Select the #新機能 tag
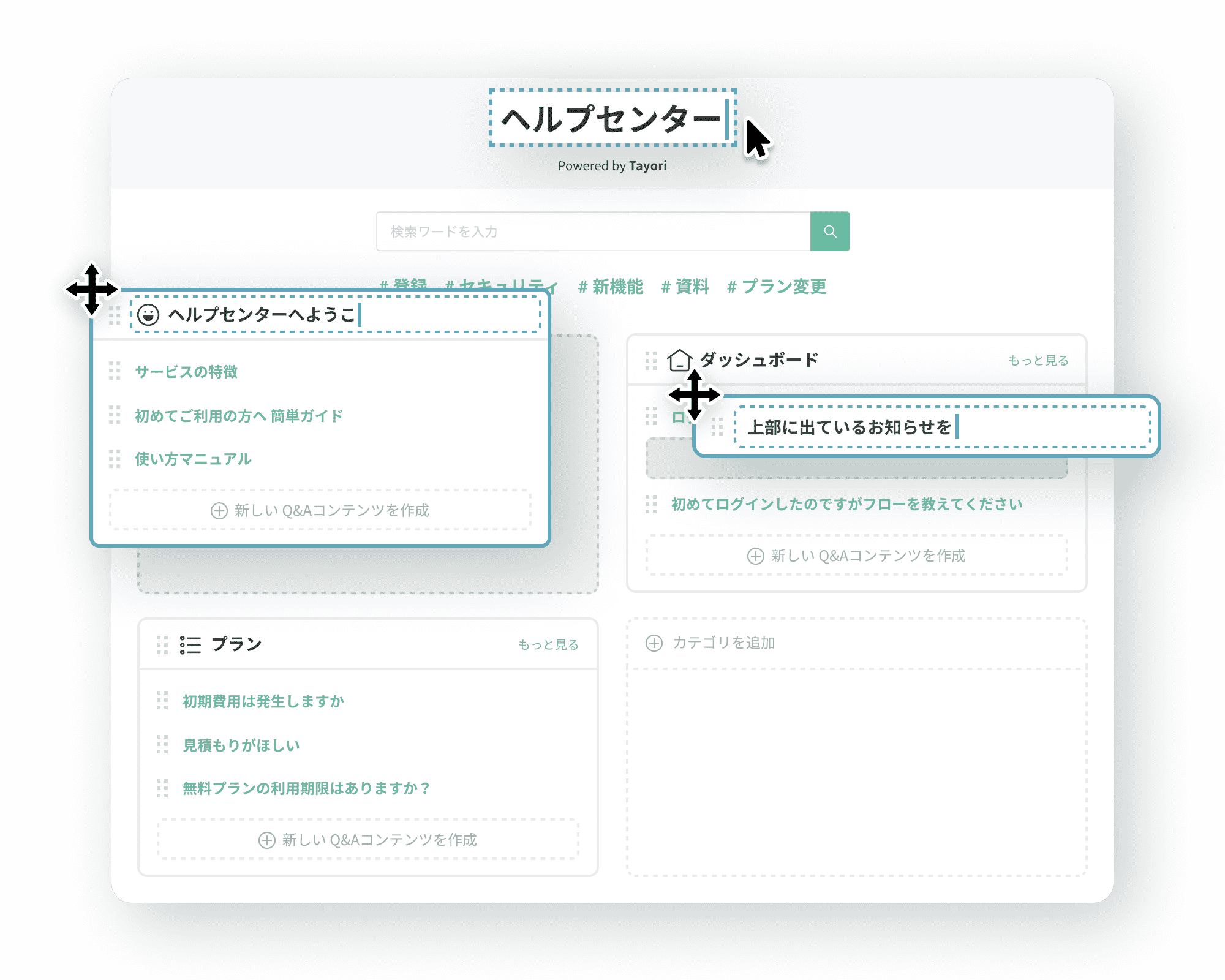 coord(611,287)
